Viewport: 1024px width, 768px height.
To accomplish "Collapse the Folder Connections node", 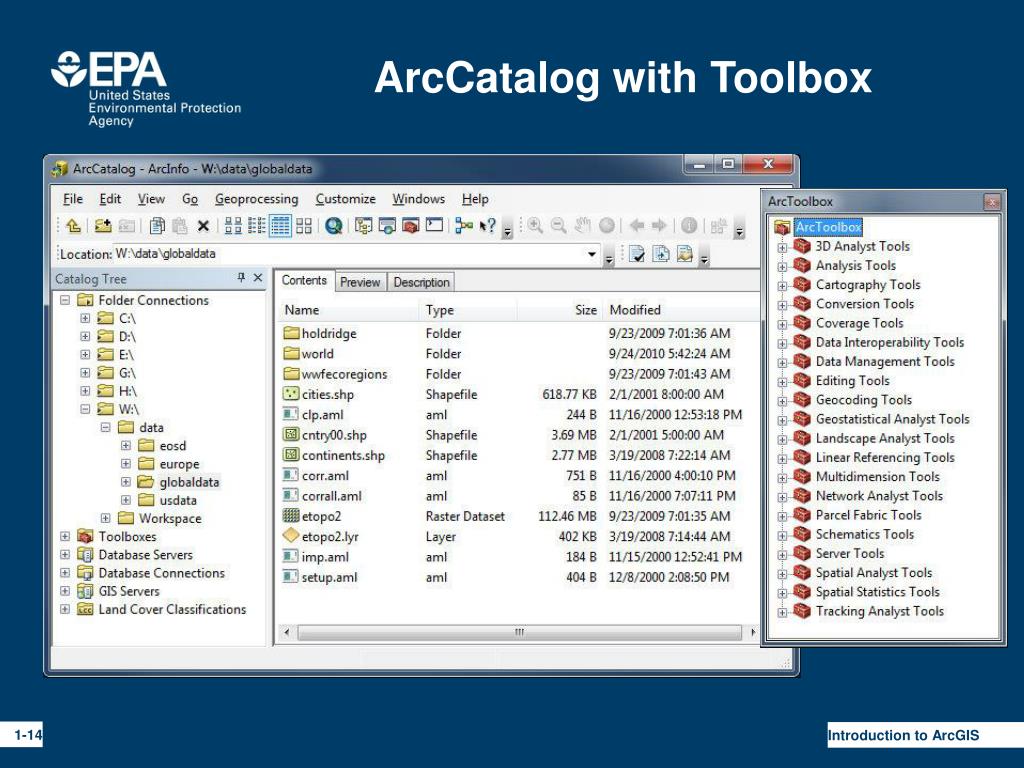I will tap(65, 300).
